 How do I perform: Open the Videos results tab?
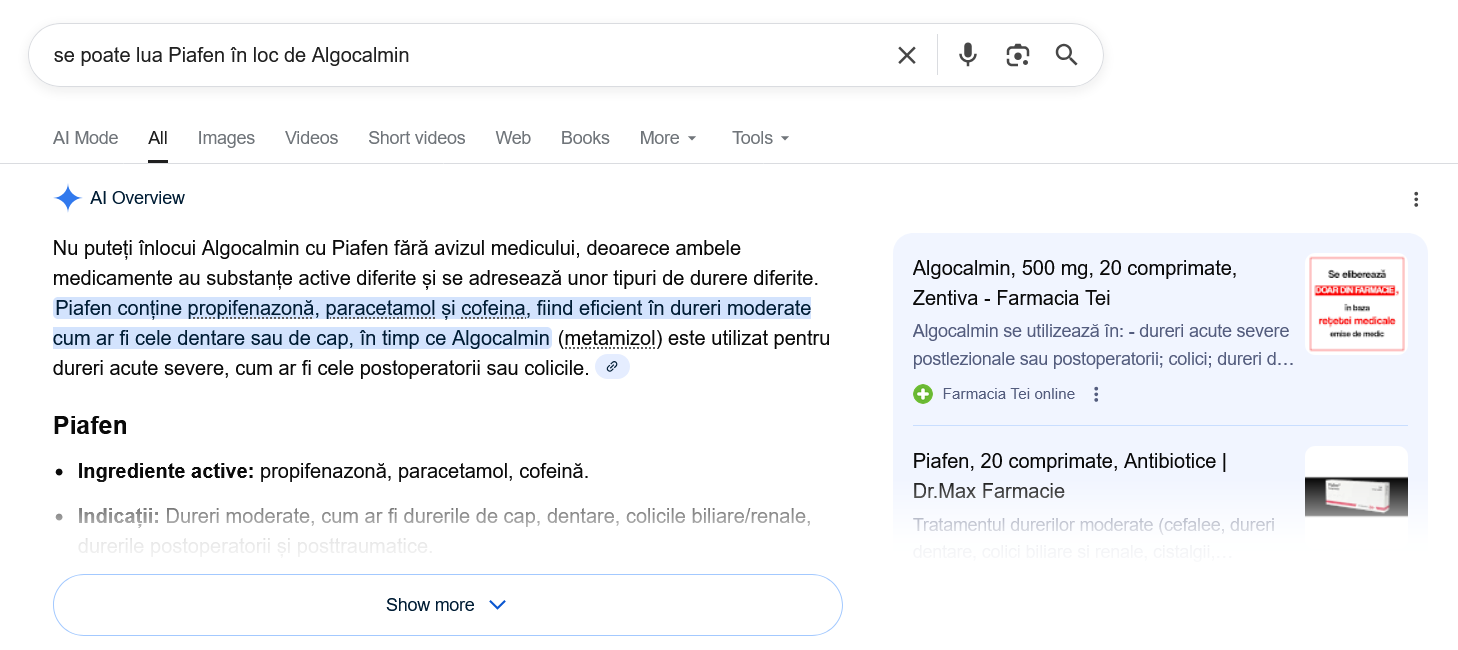pyautogui.click(x=311, y=138)
